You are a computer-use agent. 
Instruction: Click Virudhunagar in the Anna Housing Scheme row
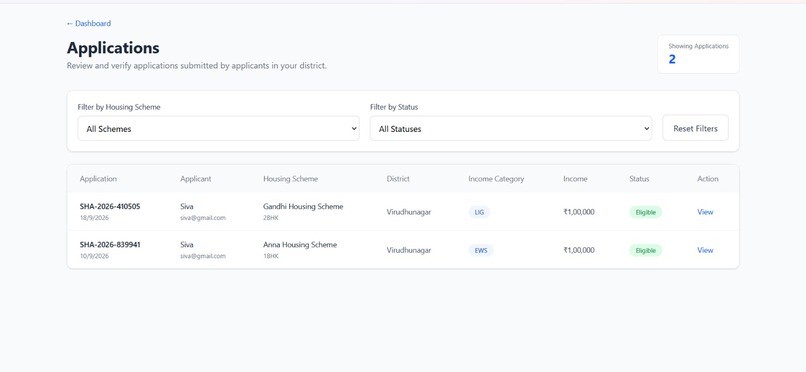tap(409, 250)
